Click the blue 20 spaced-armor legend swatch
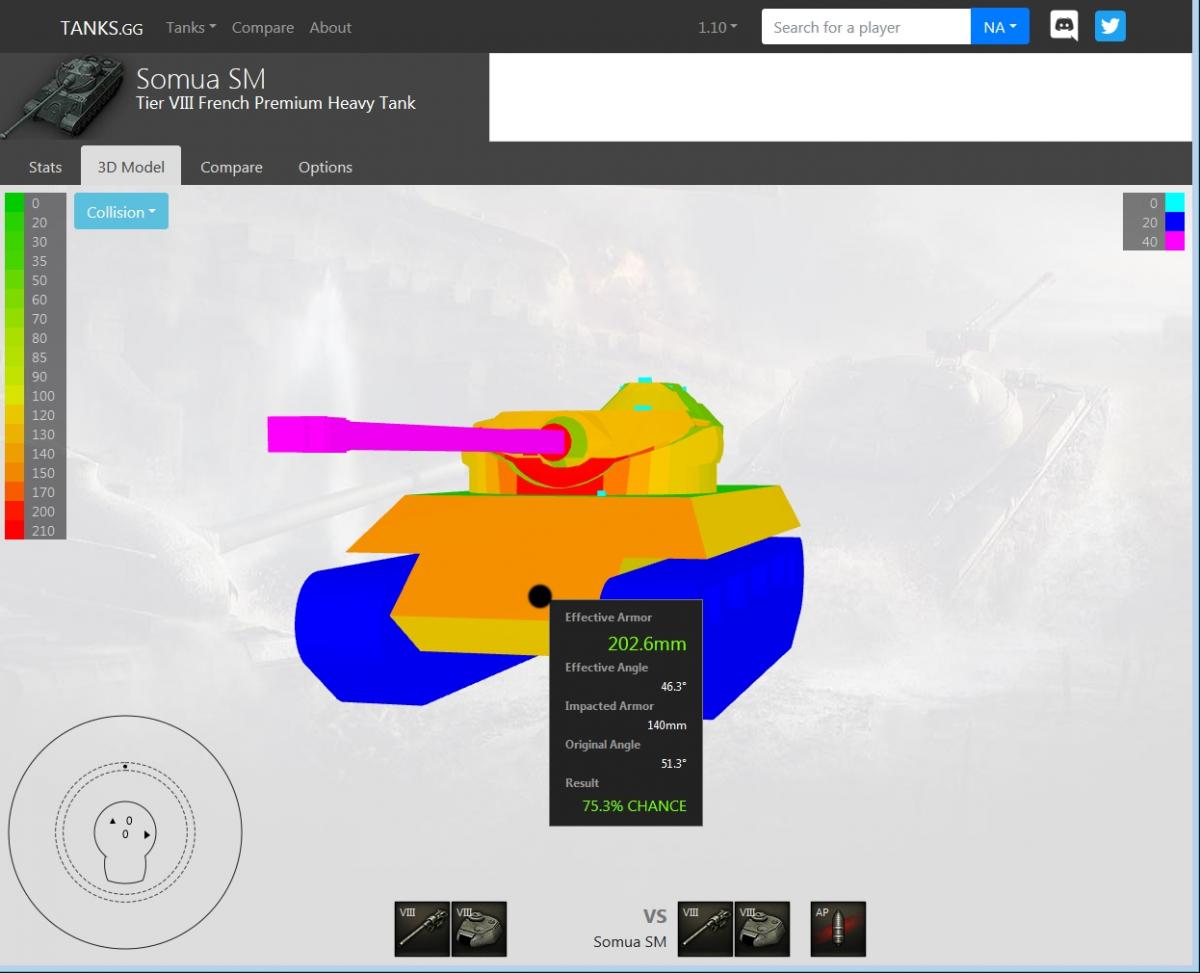1200x973 pixels. point(1175,222)
